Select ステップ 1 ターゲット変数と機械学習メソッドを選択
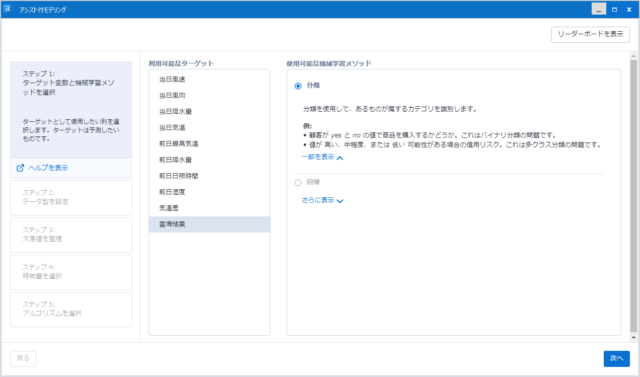This screenshot has width=640, height=377. tap(71, 109)
